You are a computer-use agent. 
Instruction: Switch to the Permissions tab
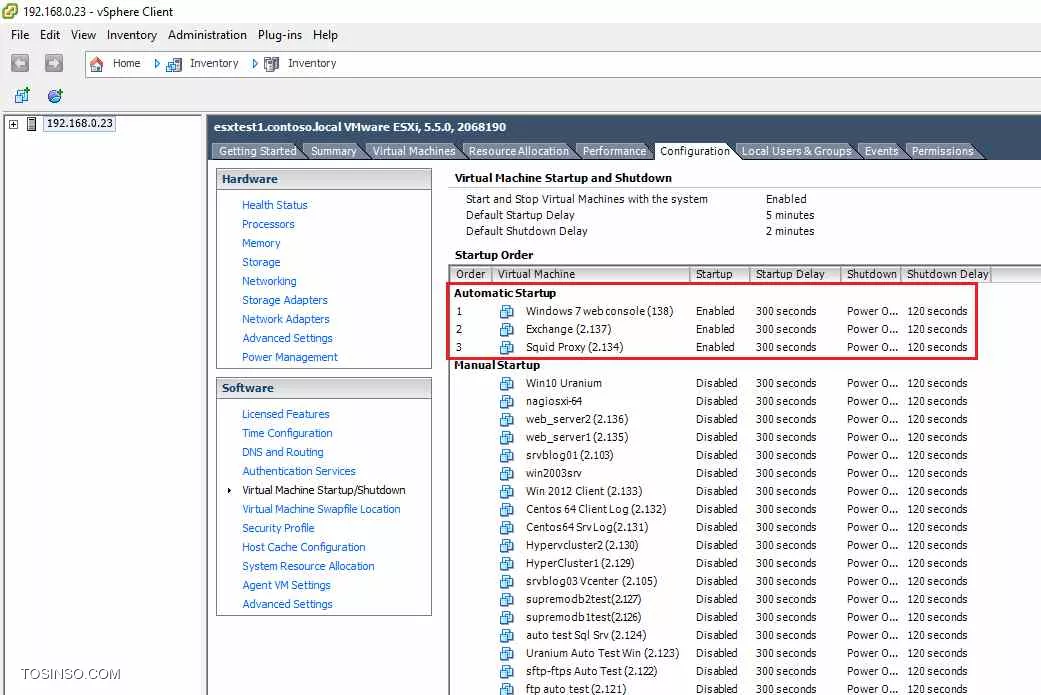click(942, 151)
